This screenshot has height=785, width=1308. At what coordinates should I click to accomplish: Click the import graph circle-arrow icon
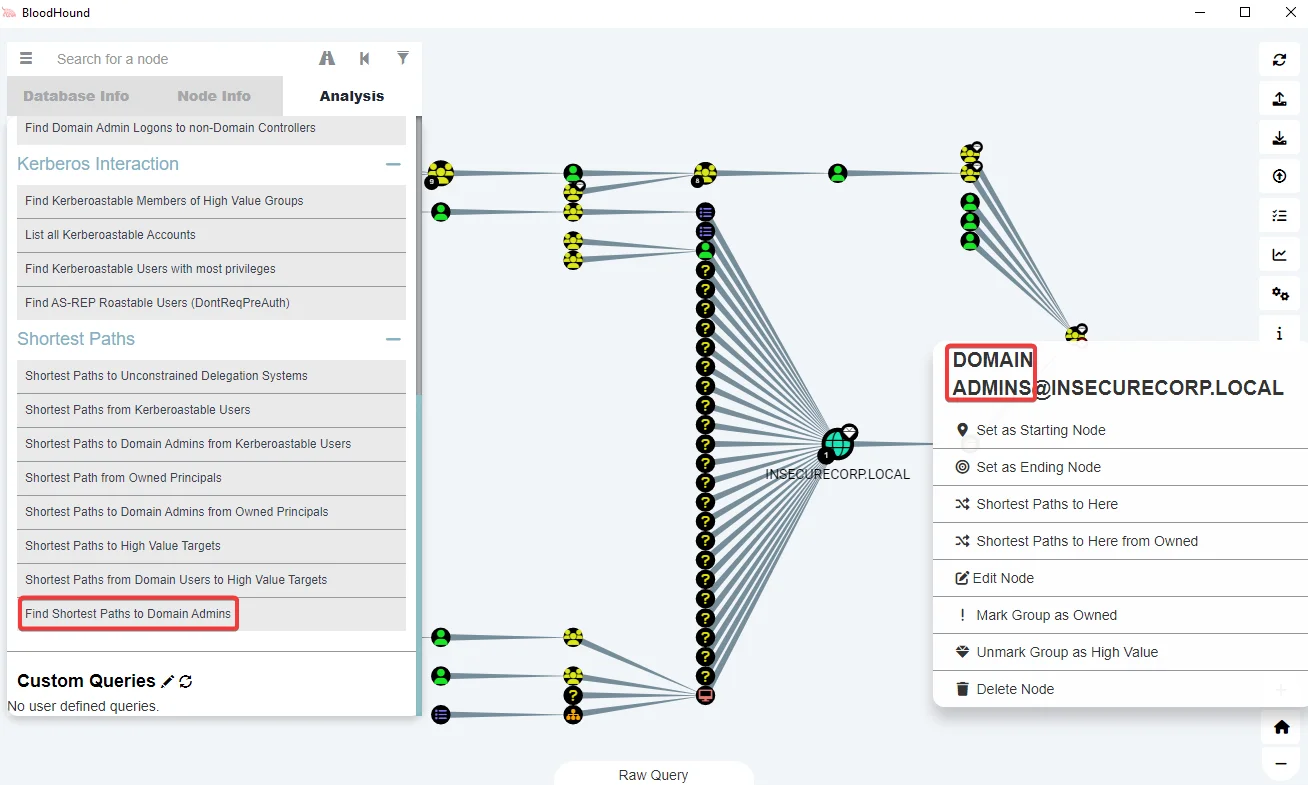click(1279, 176)
